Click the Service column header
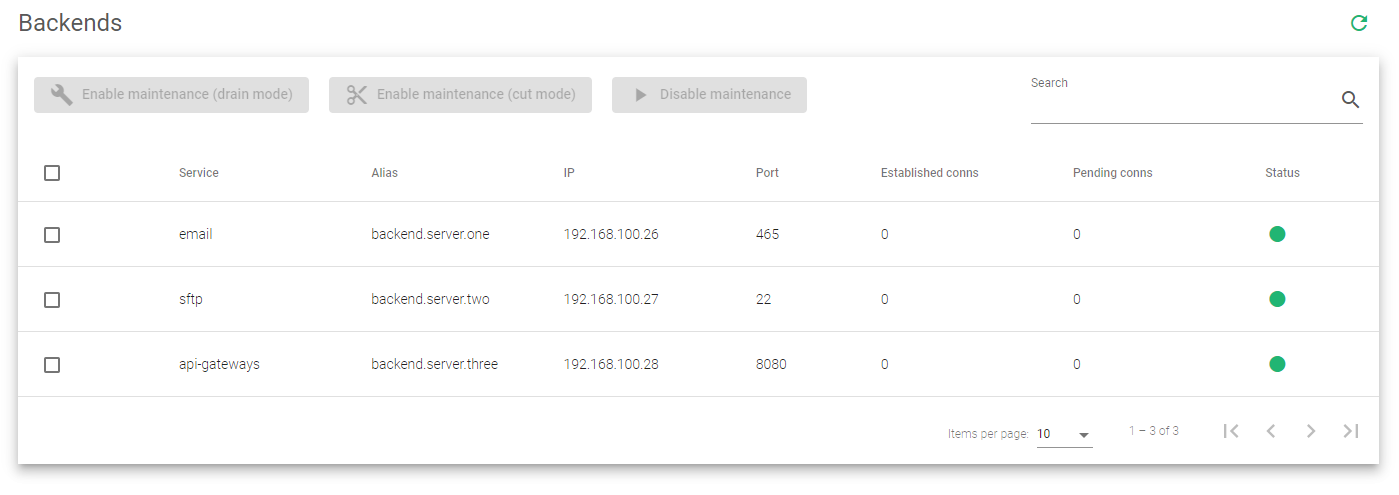The width and height of the screenshot is (1399, 495). pyautogui.click(x=199, y=173)
